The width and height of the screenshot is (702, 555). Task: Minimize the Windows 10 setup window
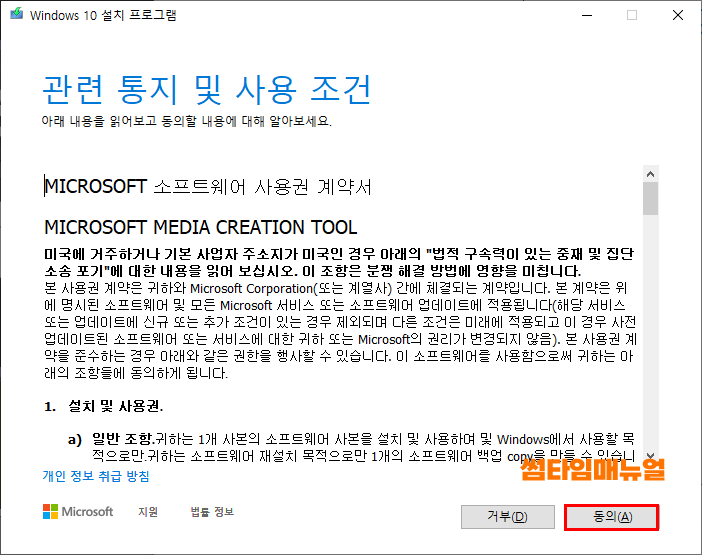click(587, 15)
